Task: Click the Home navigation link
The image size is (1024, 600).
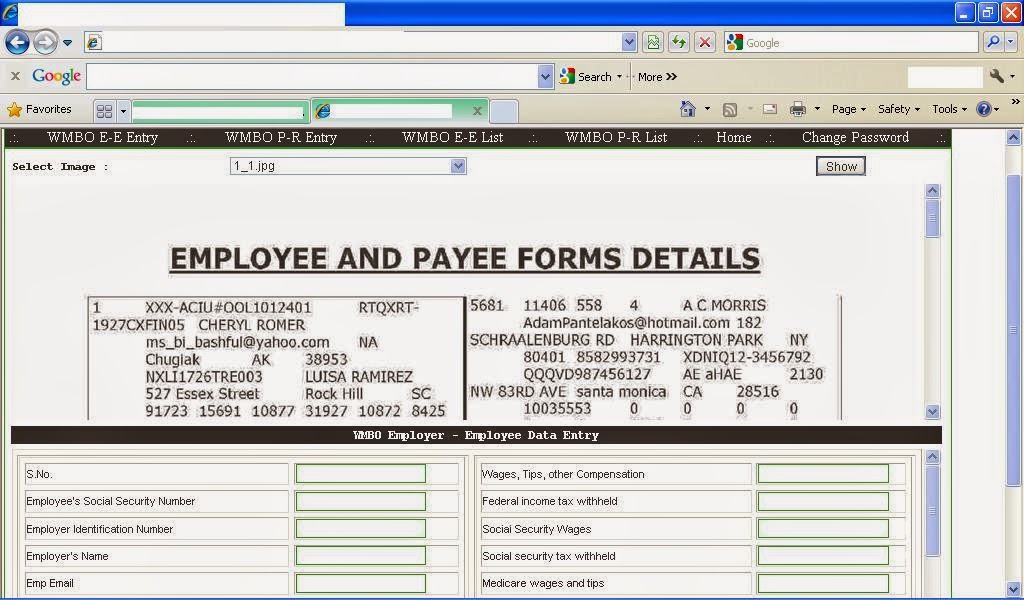Action: coord(733,138)
